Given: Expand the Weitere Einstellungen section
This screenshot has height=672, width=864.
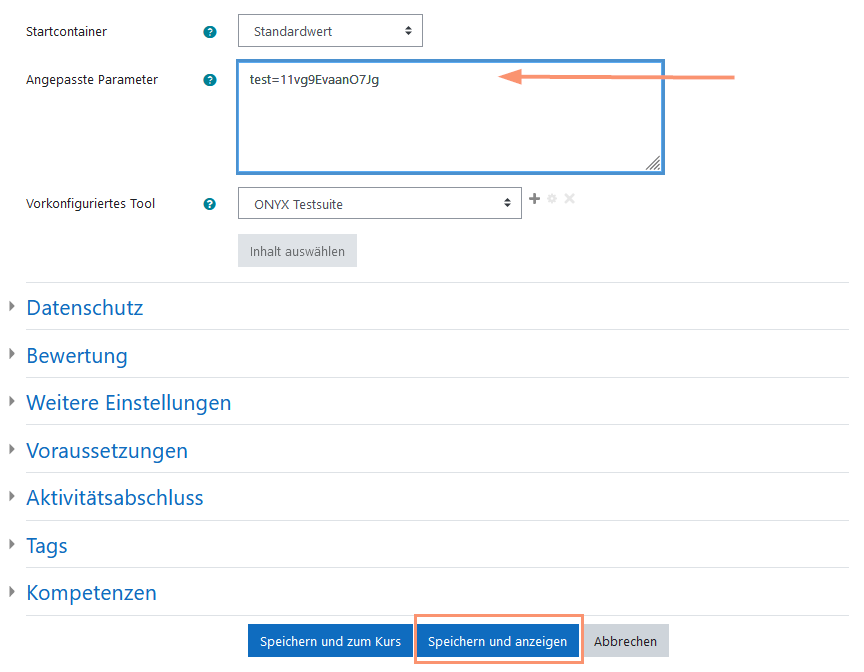Looking at the screenshot, I should click(x=128, y=402).
